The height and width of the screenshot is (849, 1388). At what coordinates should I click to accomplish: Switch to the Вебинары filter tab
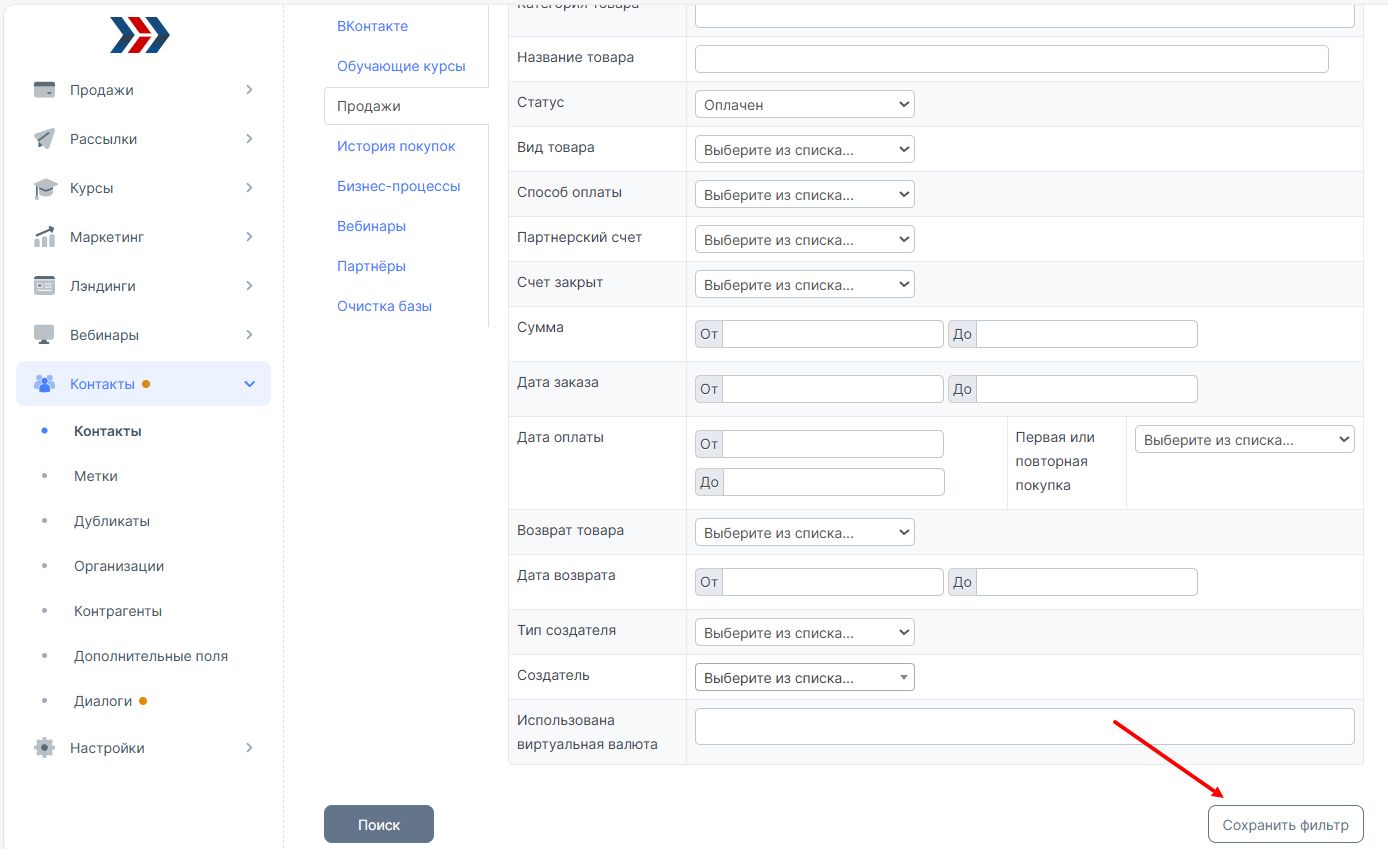[x=372, y=226]
